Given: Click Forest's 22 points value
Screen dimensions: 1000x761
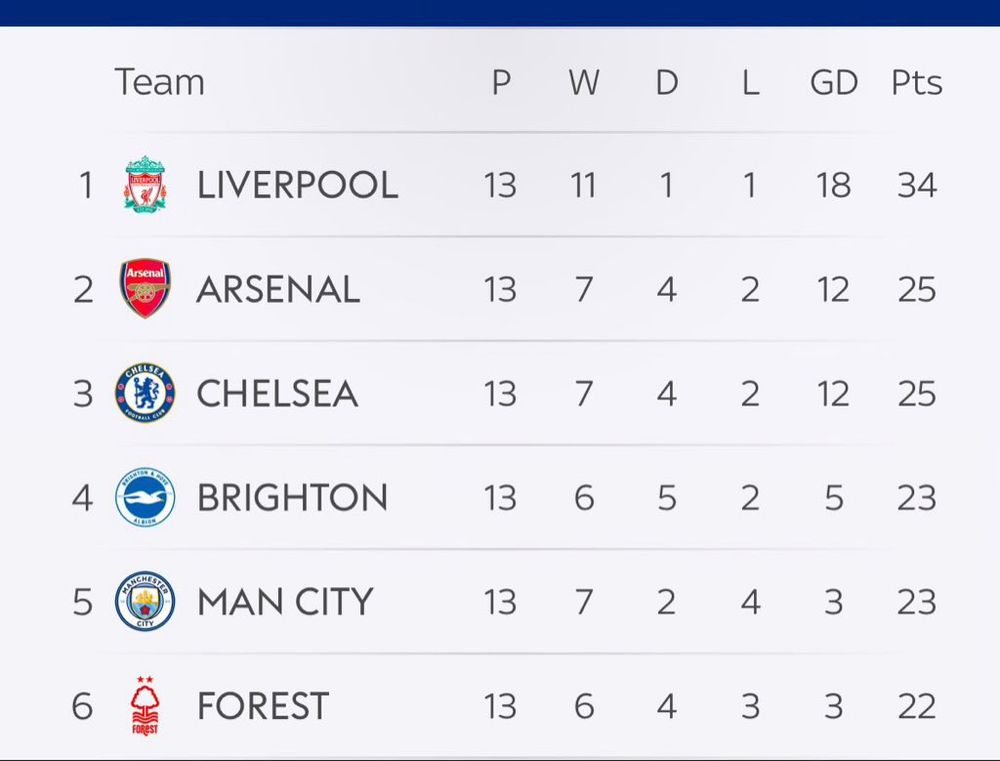Looking at the screenshot, I should coord(916,706).
